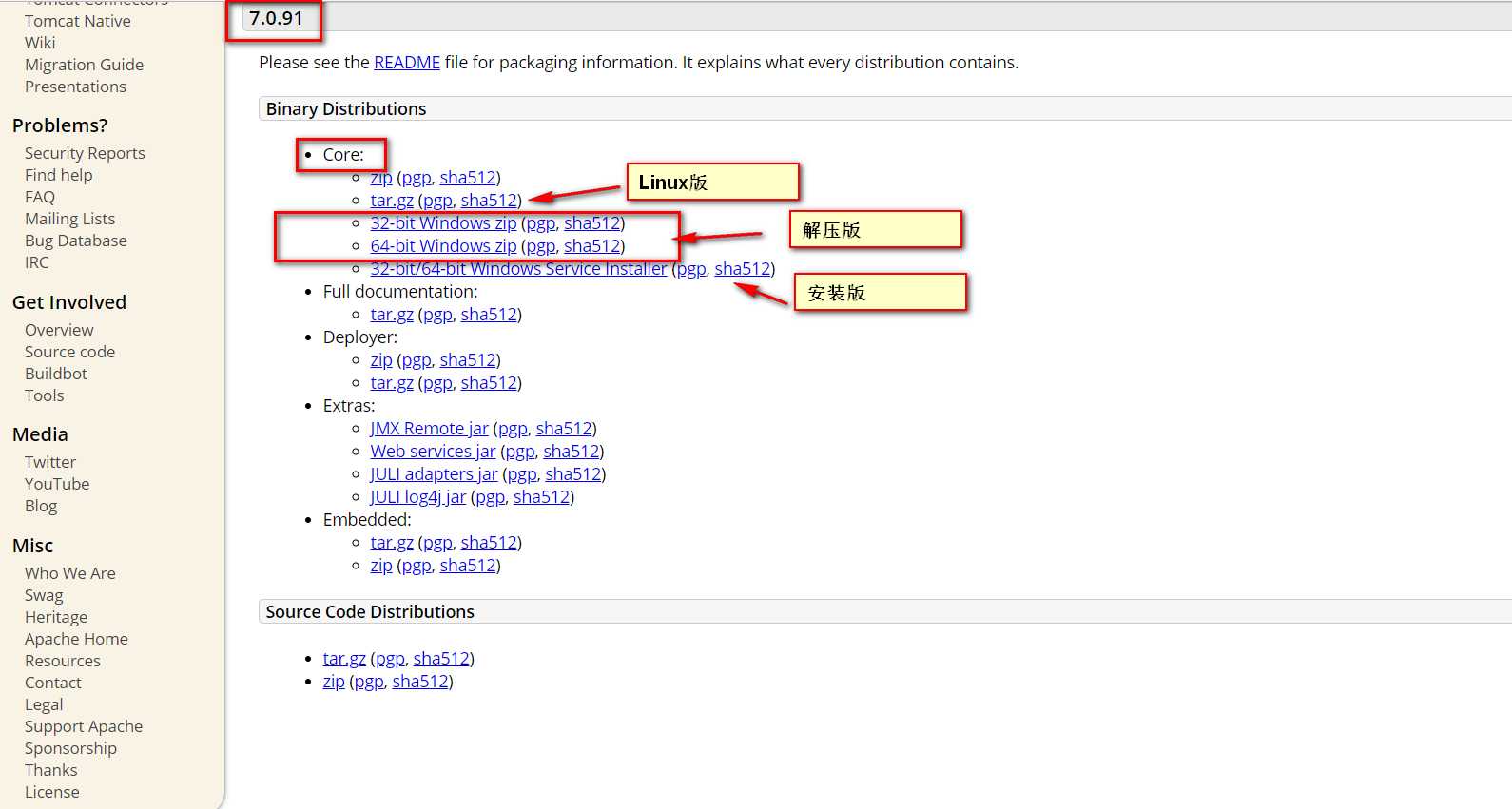Open the Source code sidebar link
The image size is (1512, 809).
pos(69,352)
